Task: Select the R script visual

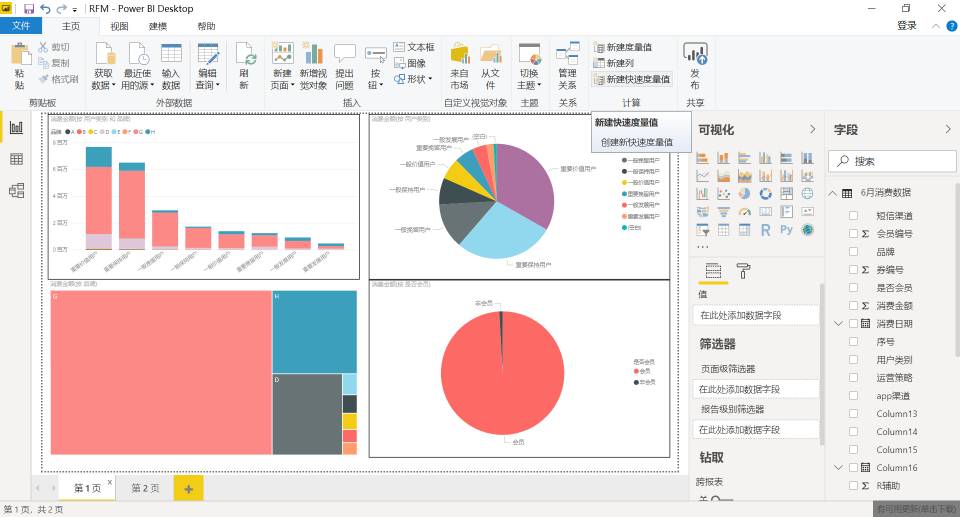Action: tap(765, 230)
